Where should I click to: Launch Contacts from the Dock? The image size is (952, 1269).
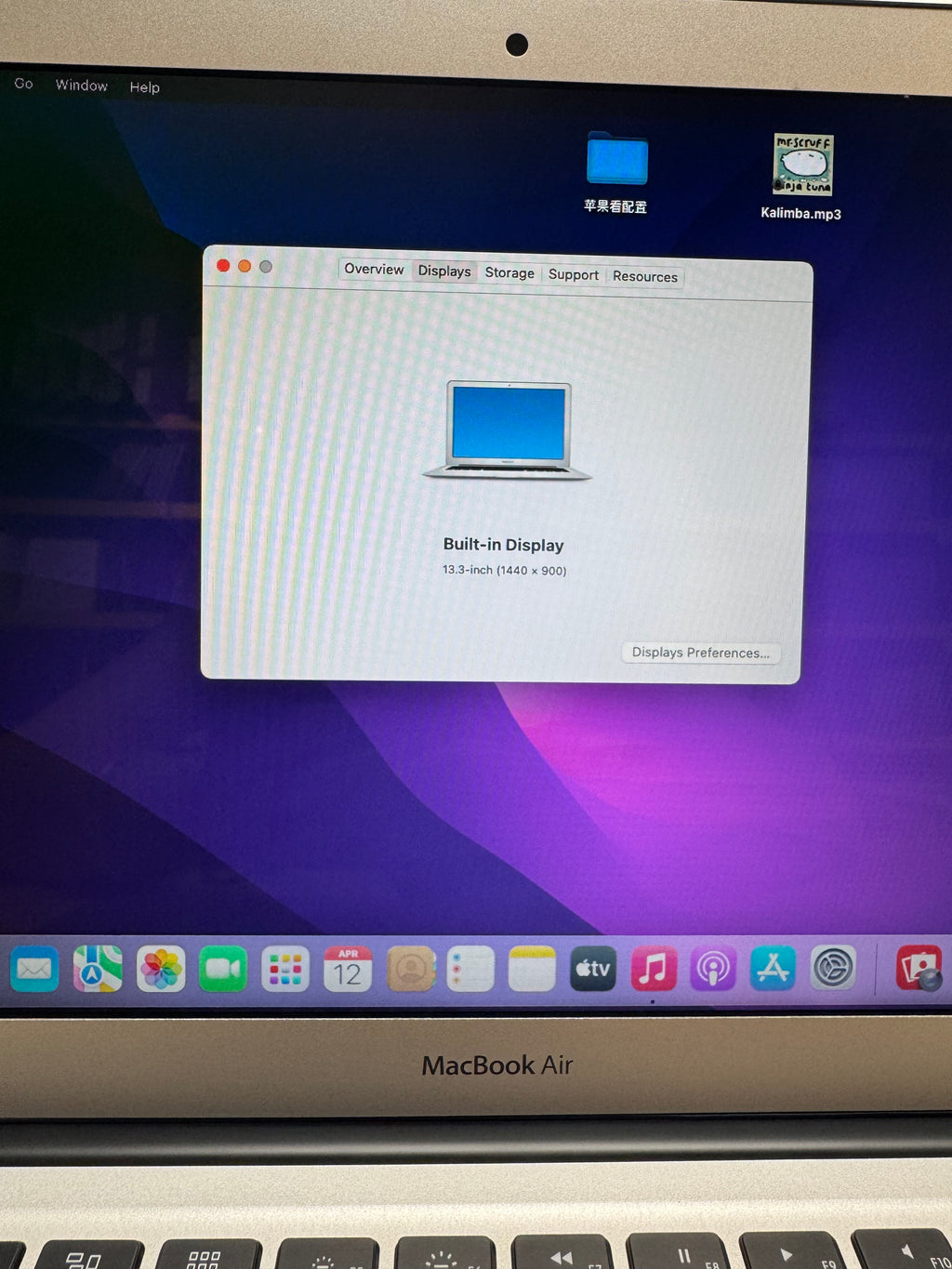click(x=410, y=969)
